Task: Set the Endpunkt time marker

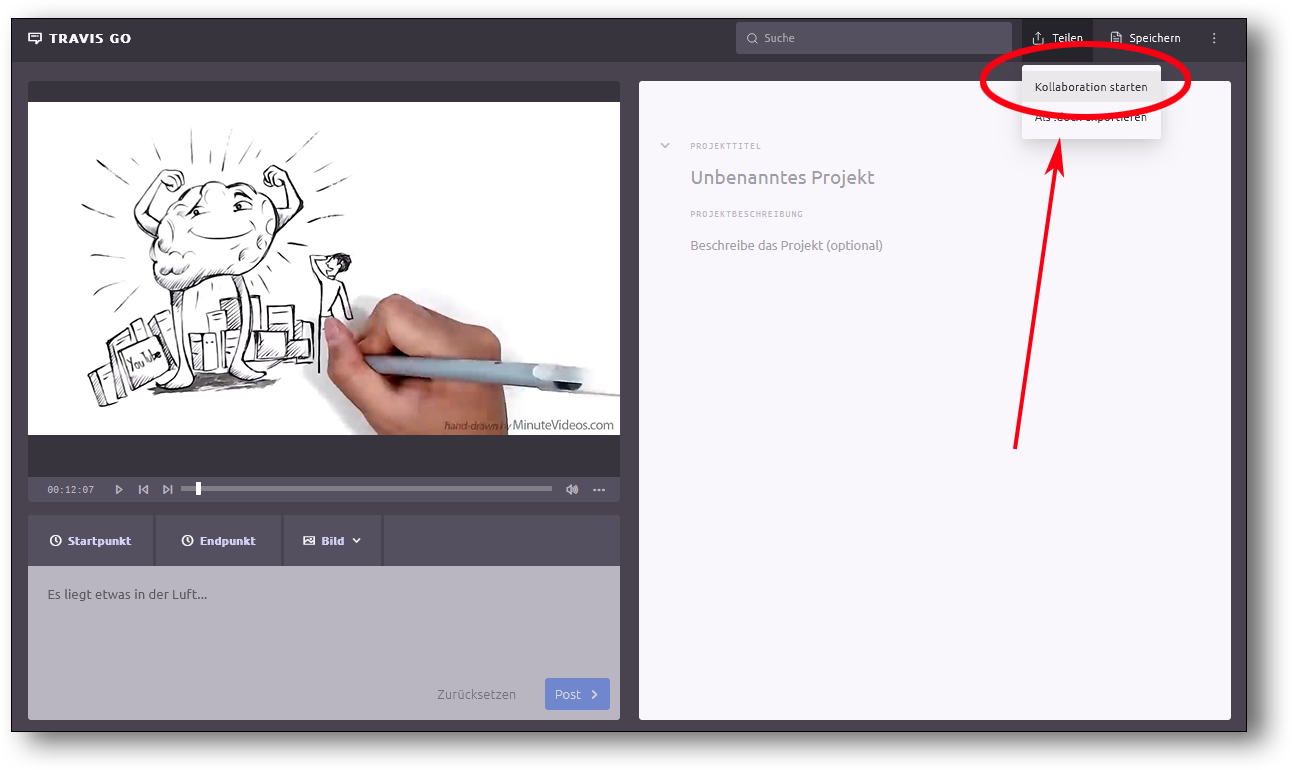Action: point(218,541)
